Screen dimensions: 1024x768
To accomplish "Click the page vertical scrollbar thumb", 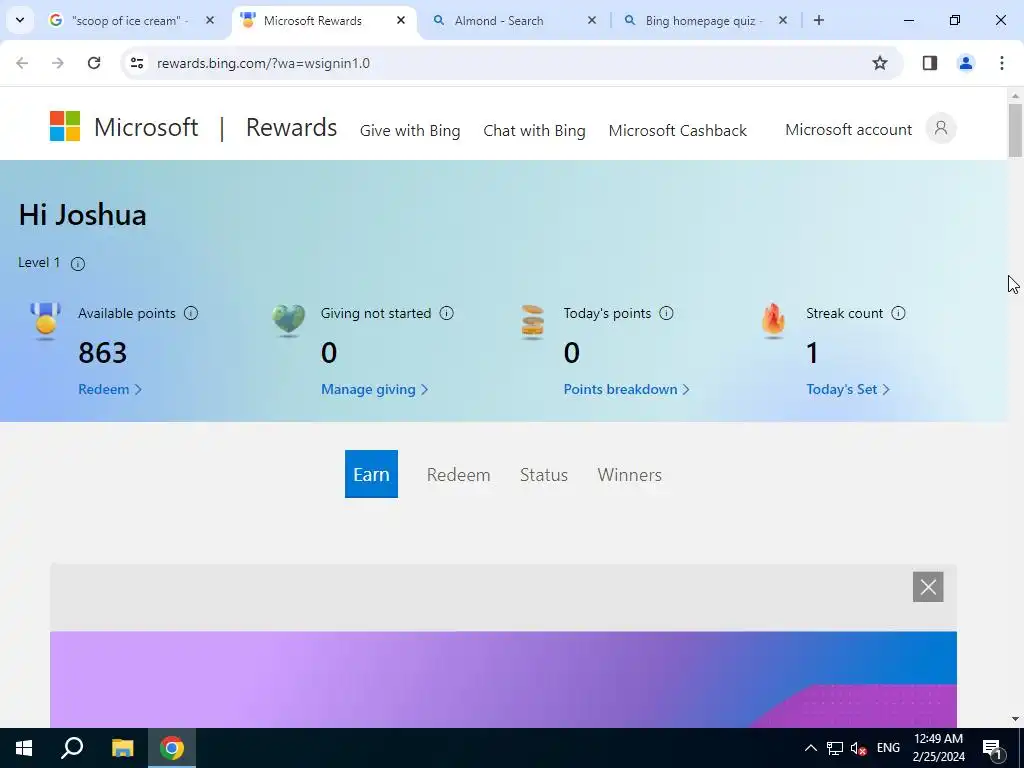I will click(x=1015, y=130).
